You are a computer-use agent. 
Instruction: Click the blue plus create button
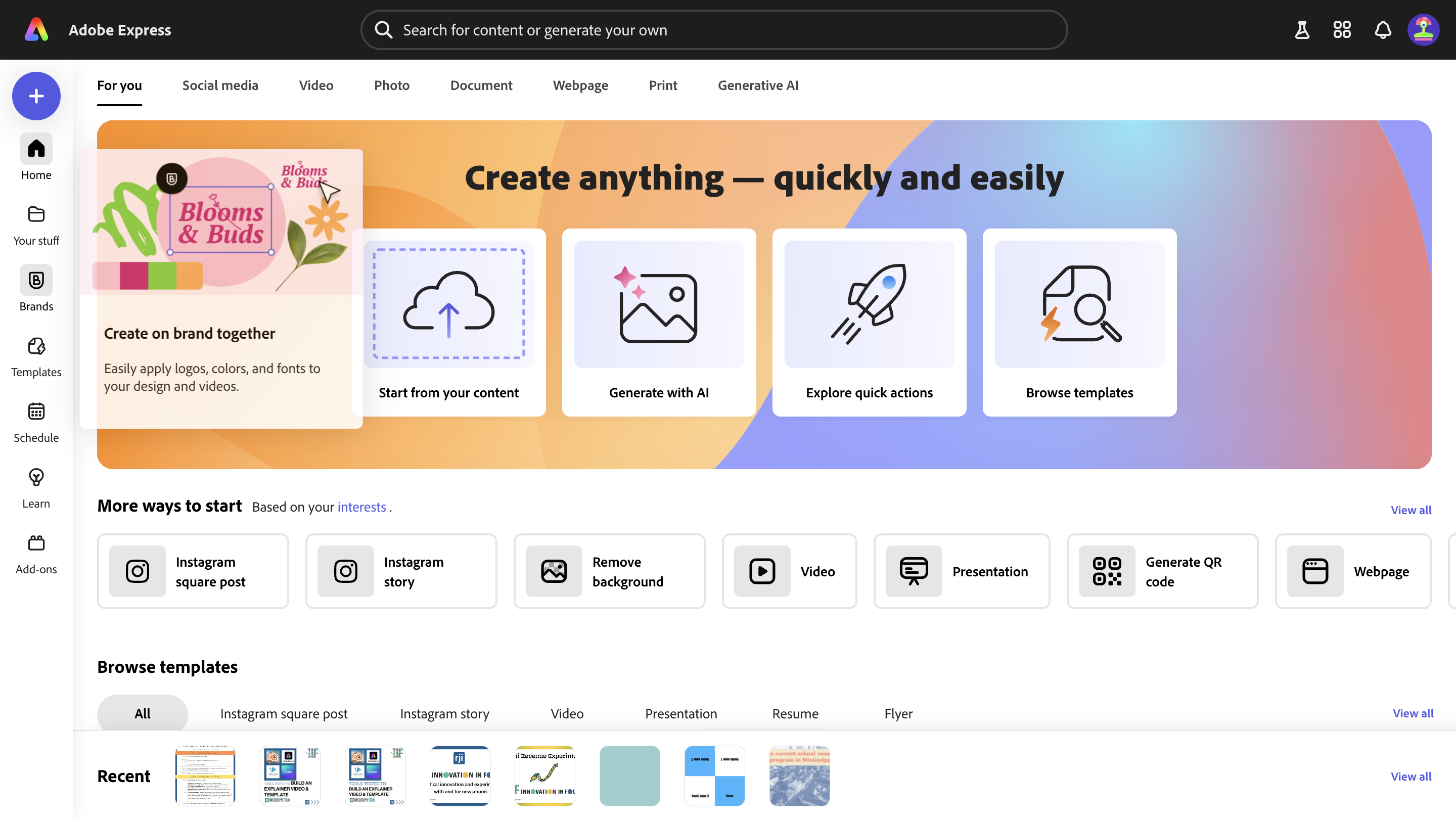click(36, 96)
